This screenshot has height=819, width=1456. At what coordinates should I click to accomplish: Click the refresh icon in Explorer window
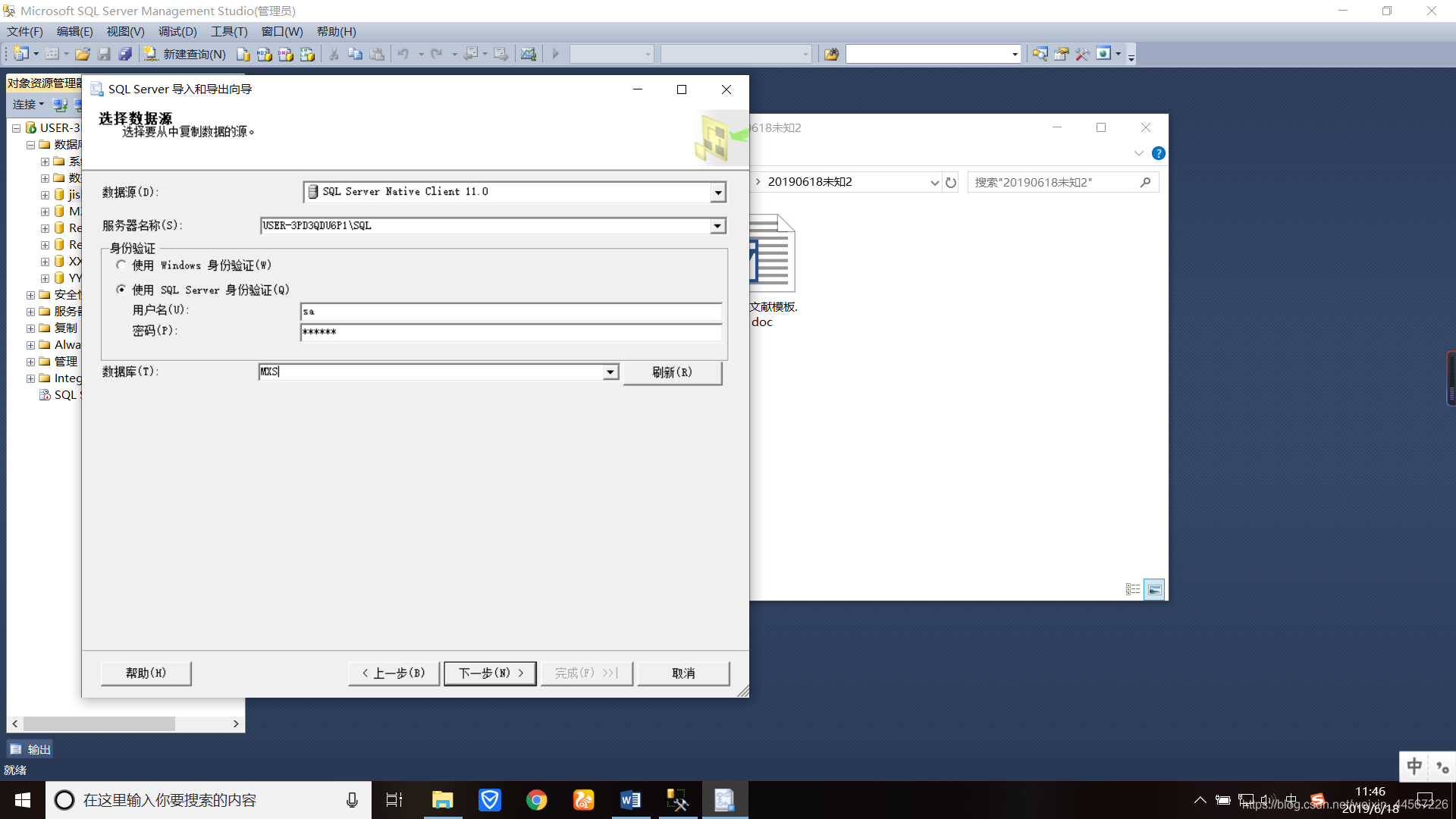click(951, 182)
